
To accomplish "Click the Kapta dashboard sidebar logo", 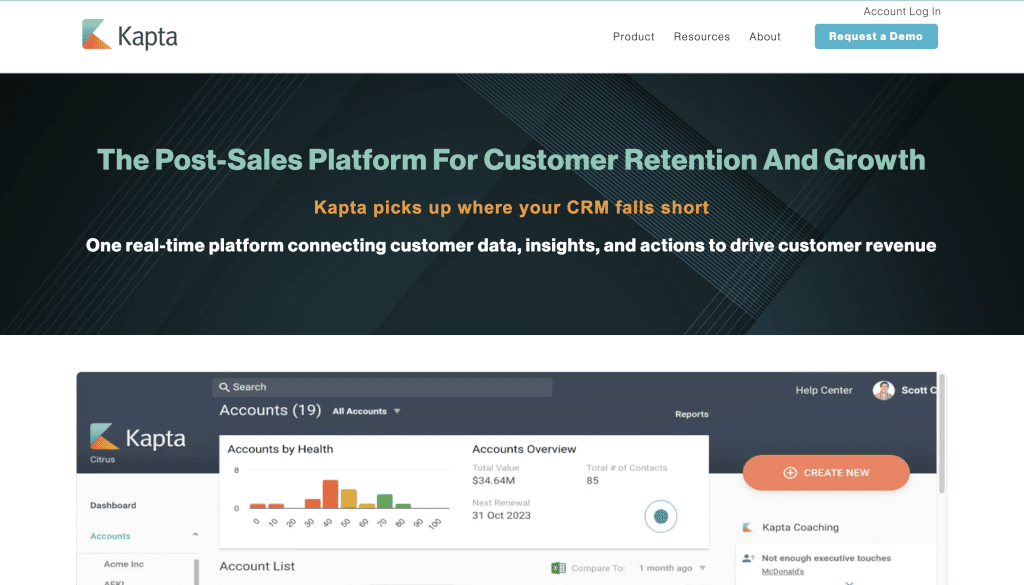I will coord(138,437).
